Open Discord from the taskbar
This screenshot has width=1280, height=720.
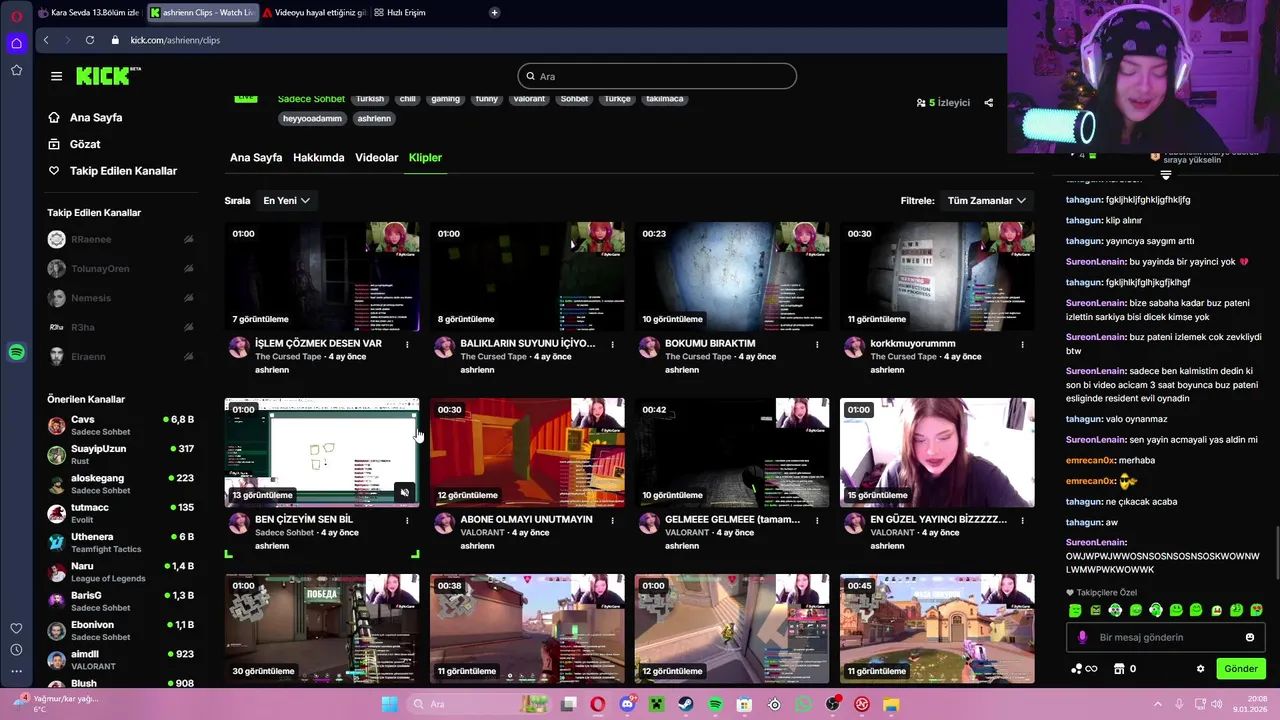(627, 704)
